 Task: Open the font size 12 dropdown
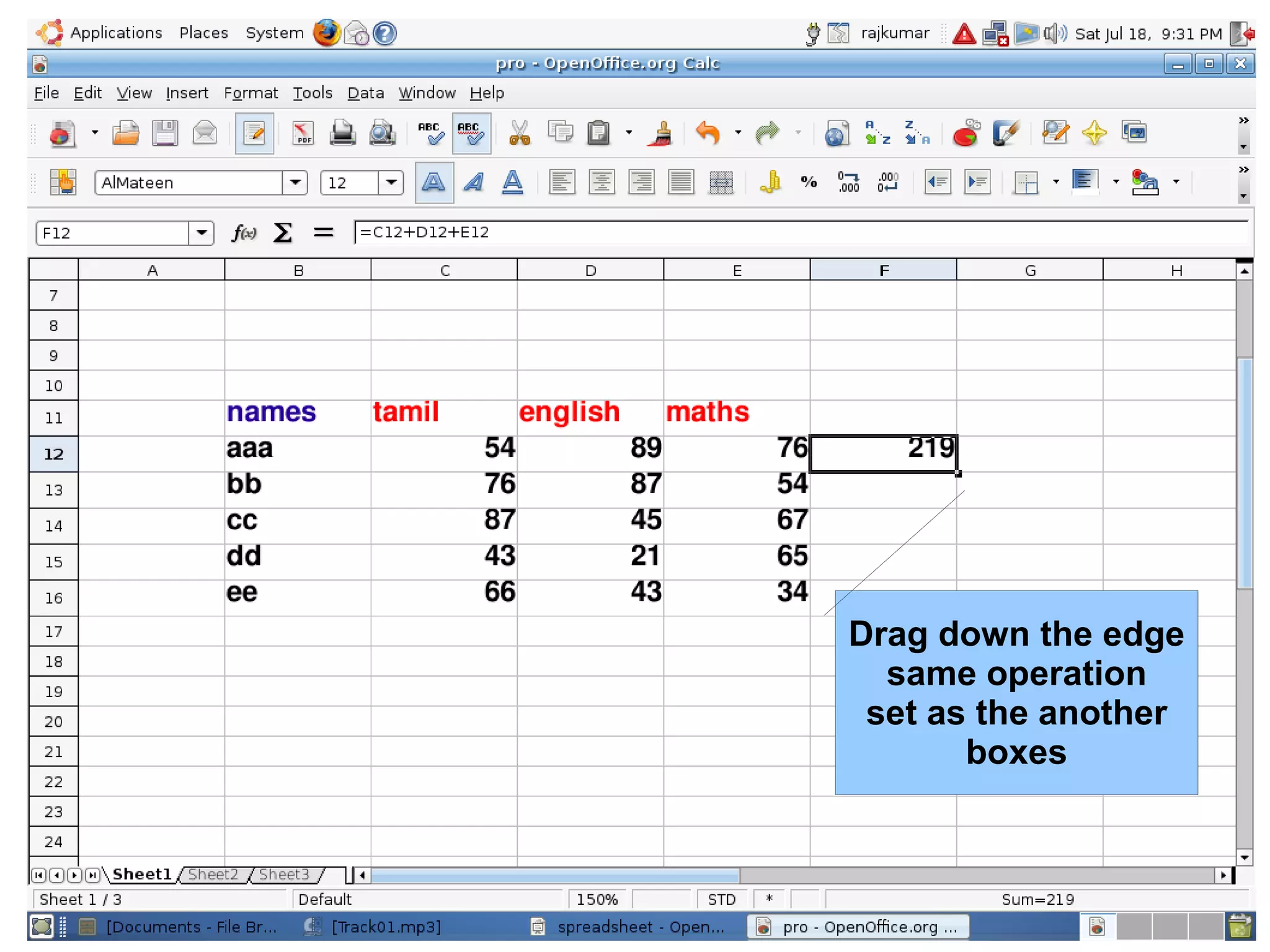tap(391, 182)
